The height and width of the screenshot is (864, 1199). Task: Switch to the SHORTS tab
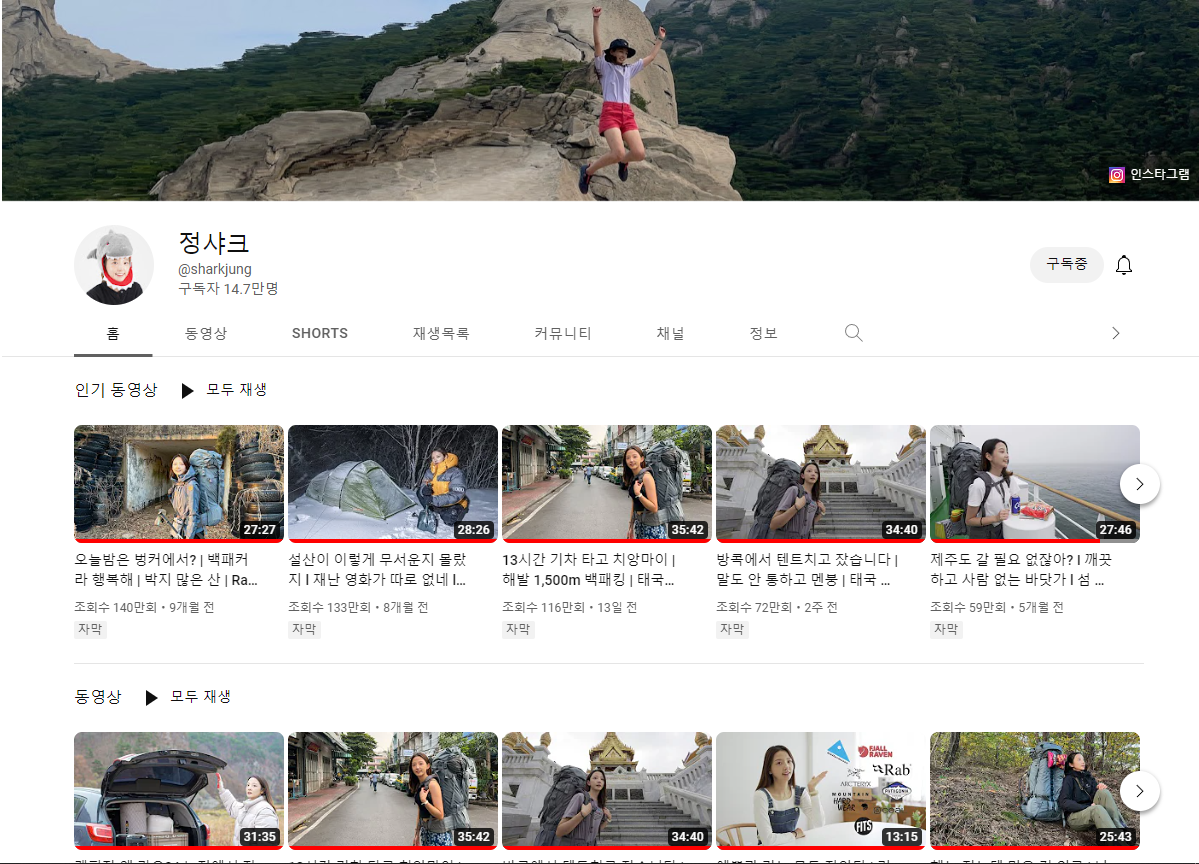(x=320, y=333)
